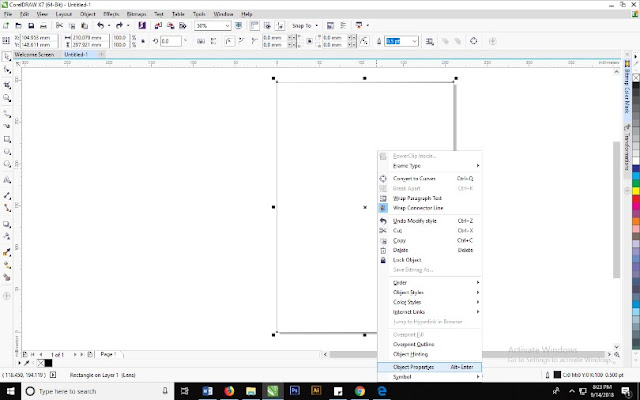This screenshot has width=640, height=400.
Task: Select the Freehand tool in toolbox
Action: tap(7, 114)
